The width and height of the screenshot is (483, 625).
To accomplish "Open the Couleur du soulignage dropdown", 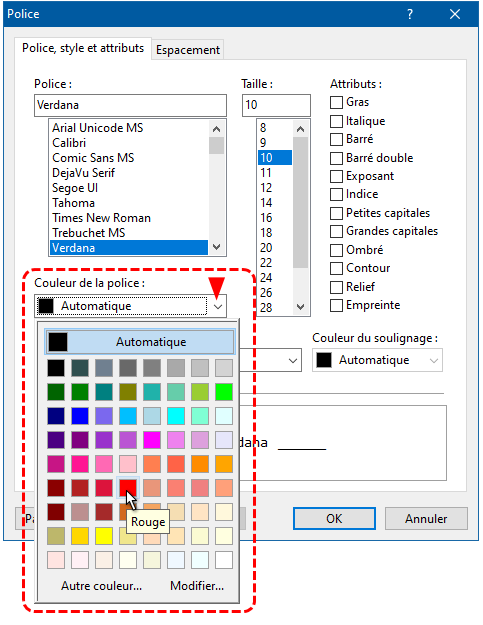I will tap(377, 360).
